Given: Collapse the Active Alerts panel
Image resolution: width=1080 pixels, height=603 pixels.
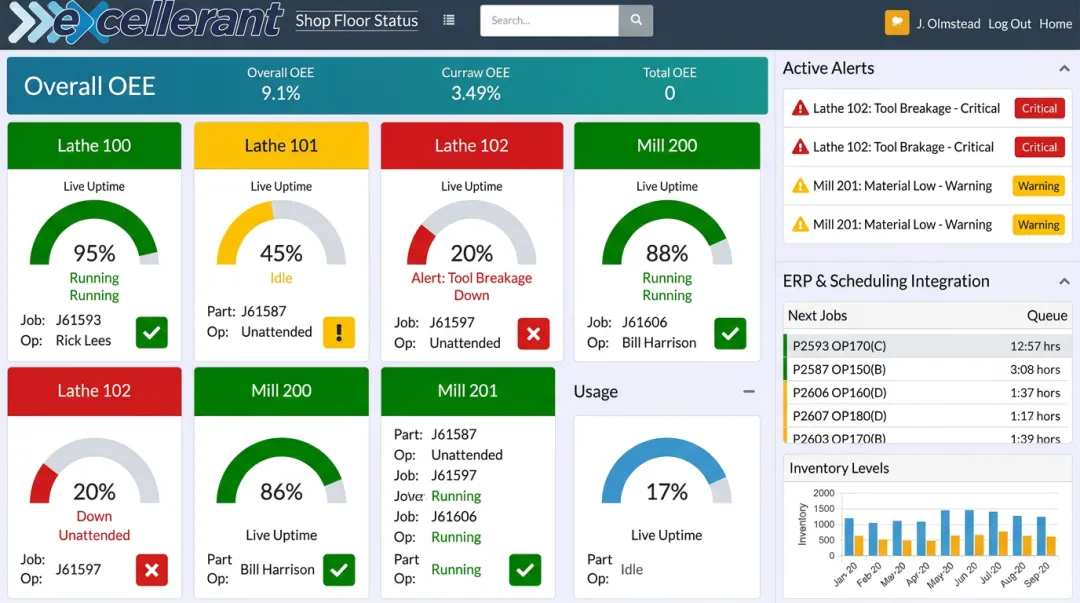Looking at the screenshot, I should point(1063,68).
